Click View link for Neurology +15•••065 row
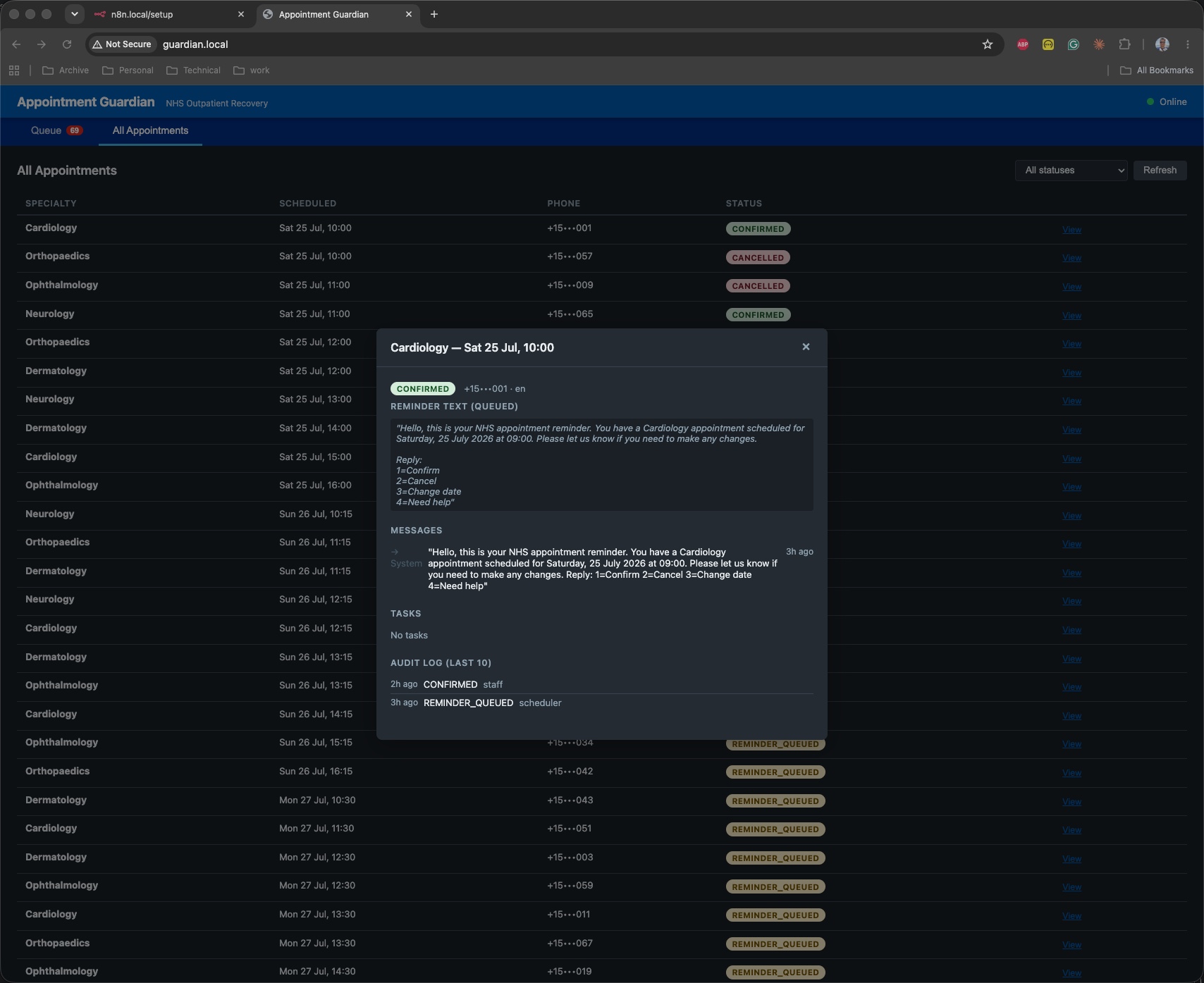The width and height of the screenshot is (1204, 983). tap(1071, 316)
